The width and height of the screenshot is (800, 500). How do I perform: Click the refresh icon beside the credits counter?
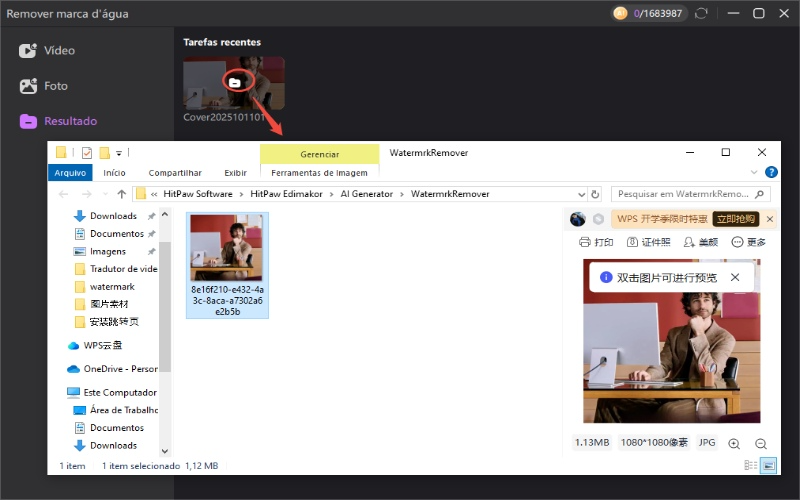point(700,14)
